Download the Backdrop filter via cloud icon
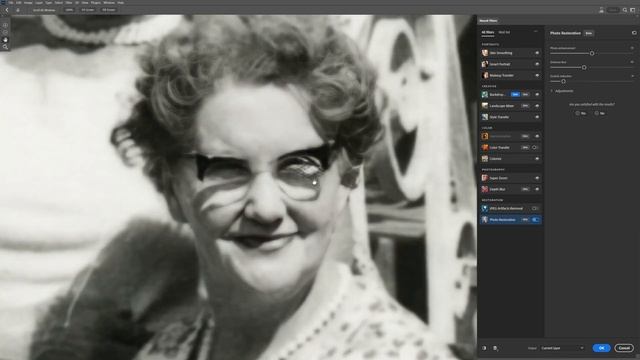 point(537,95)
